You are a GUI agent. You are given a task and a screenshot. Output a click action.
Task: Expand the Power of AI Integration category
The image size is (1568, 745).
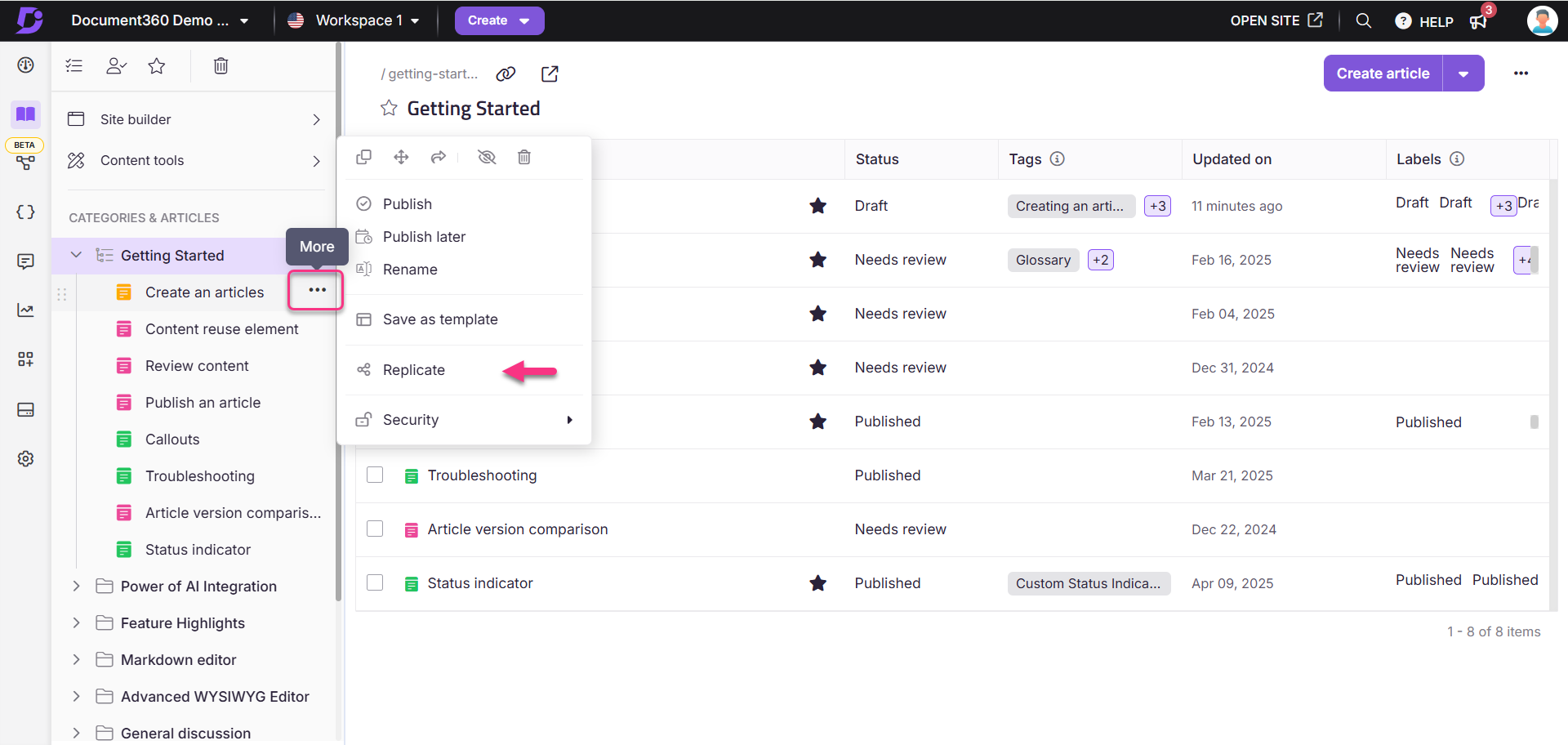pyautogui.click(x=76, y=586)
